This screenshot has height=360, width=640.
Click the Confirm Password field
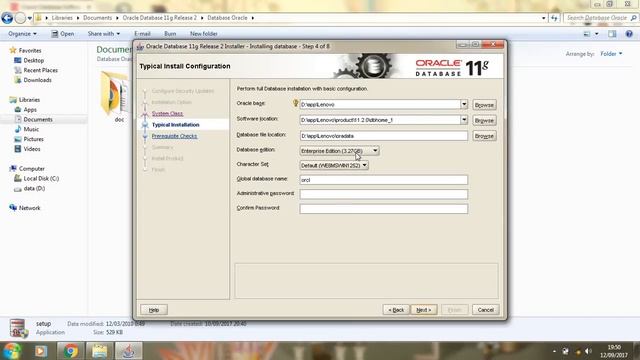pyautogui.click(x=384, y=209)
